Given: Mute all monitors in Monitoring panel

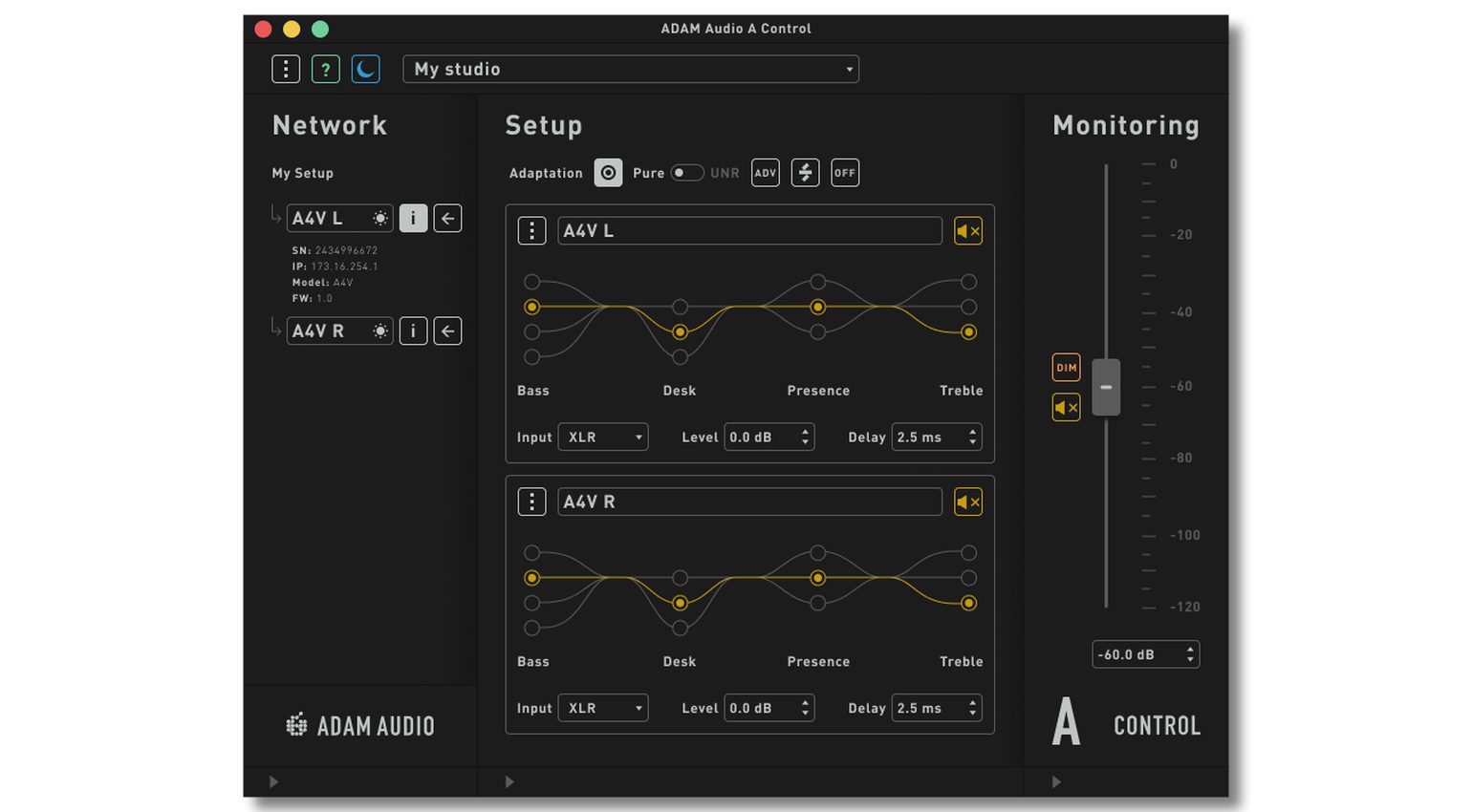Looking at the screenshot, I should coord(1067,408).
